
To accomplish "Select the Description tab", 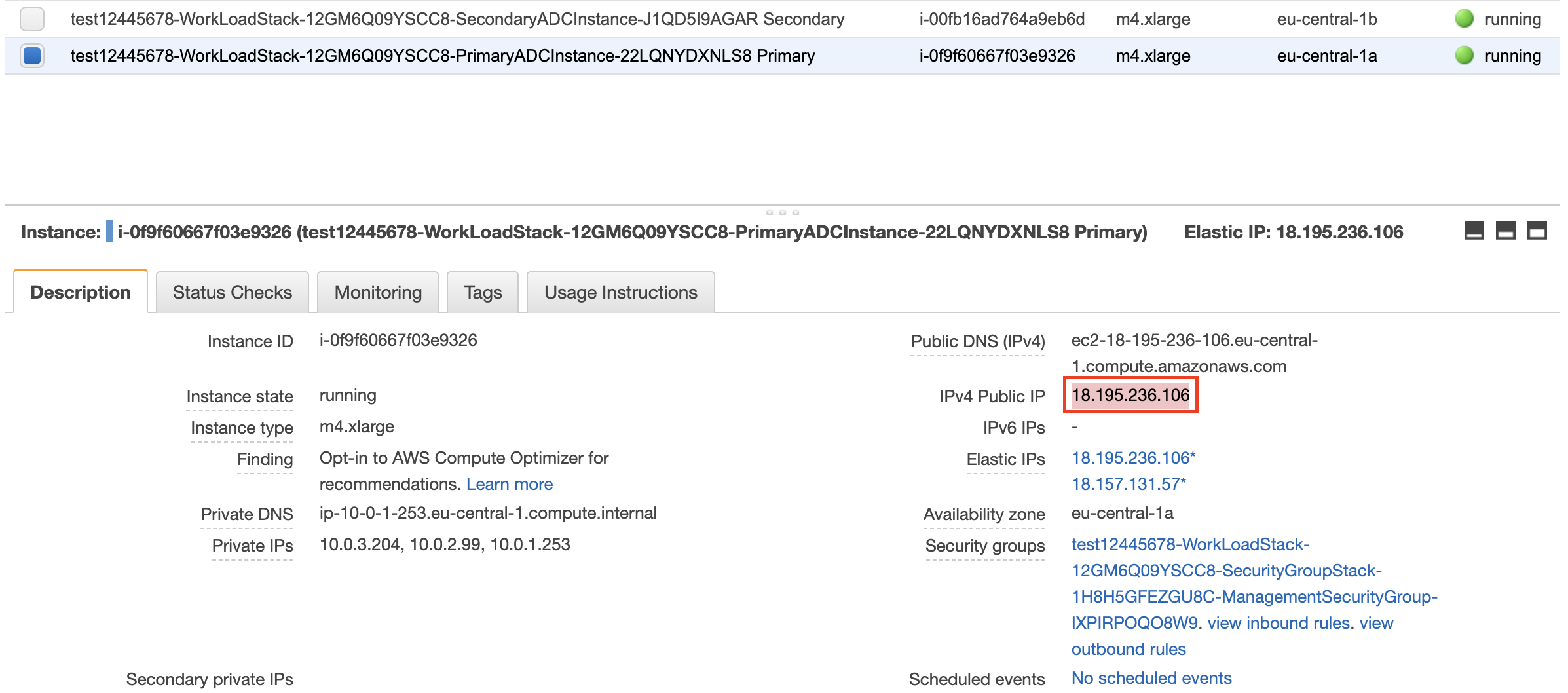I will tap(81, 292).
